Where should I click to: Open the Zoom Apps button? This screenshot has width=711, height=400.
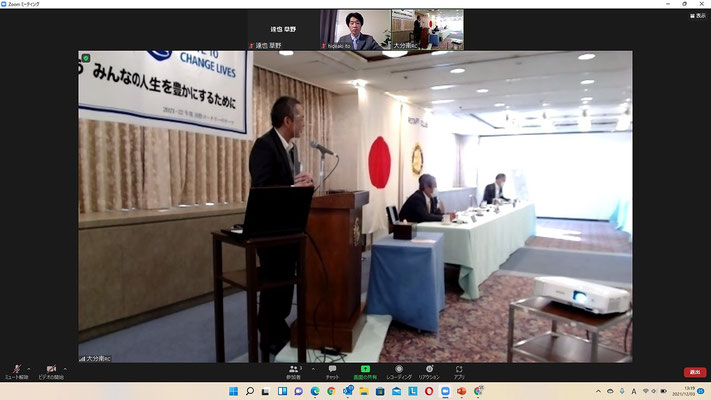[x=459, y=372]
